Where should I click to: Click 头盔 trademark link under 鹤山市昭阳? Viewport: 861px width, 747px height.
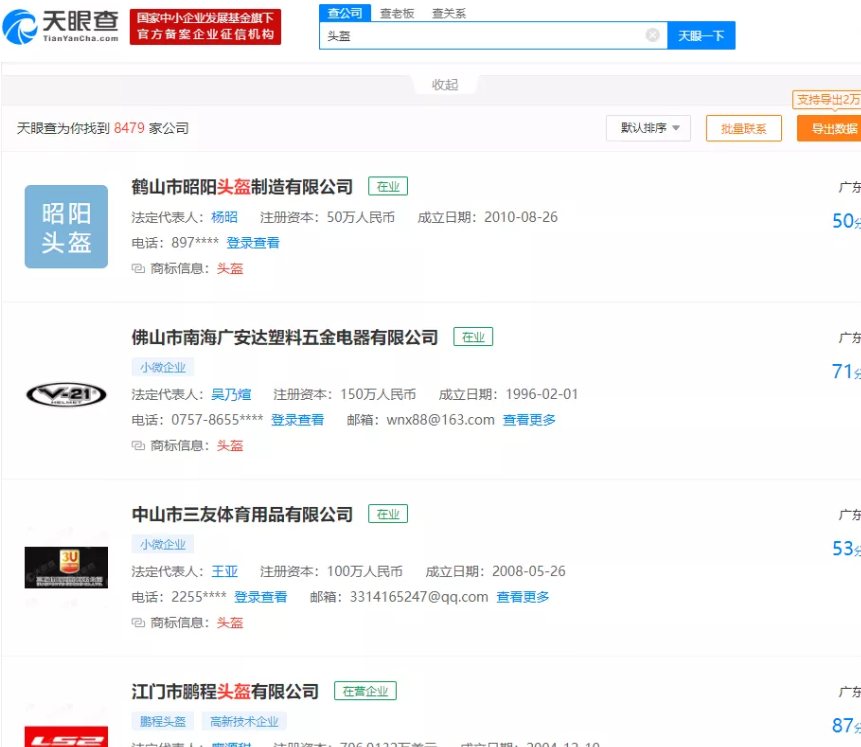(230, 269)
